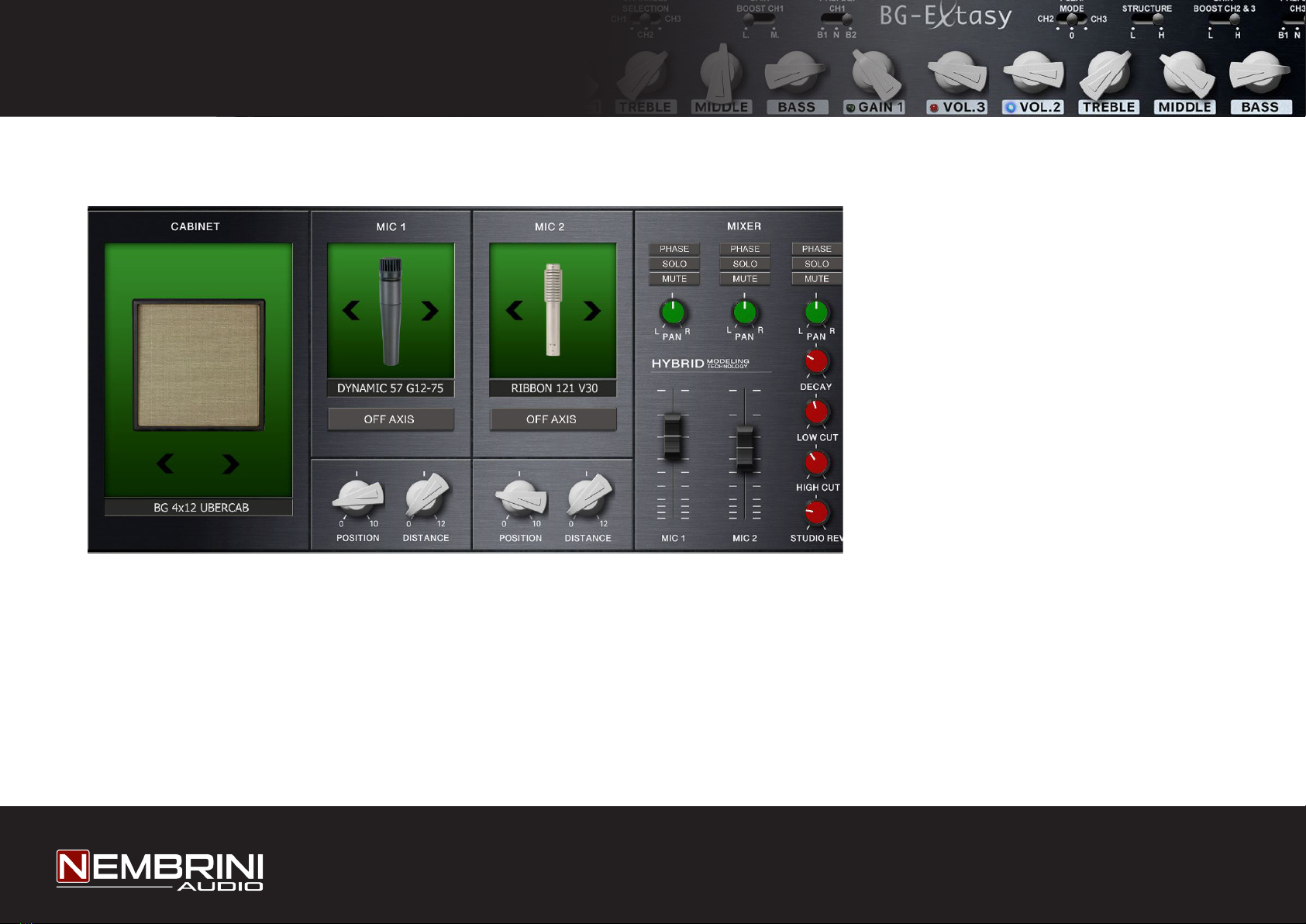Viewport: 1306px width, 924px height.
Task: Click the dimmed MIDDLE knob on channel 1
Action: click(722, 74)
